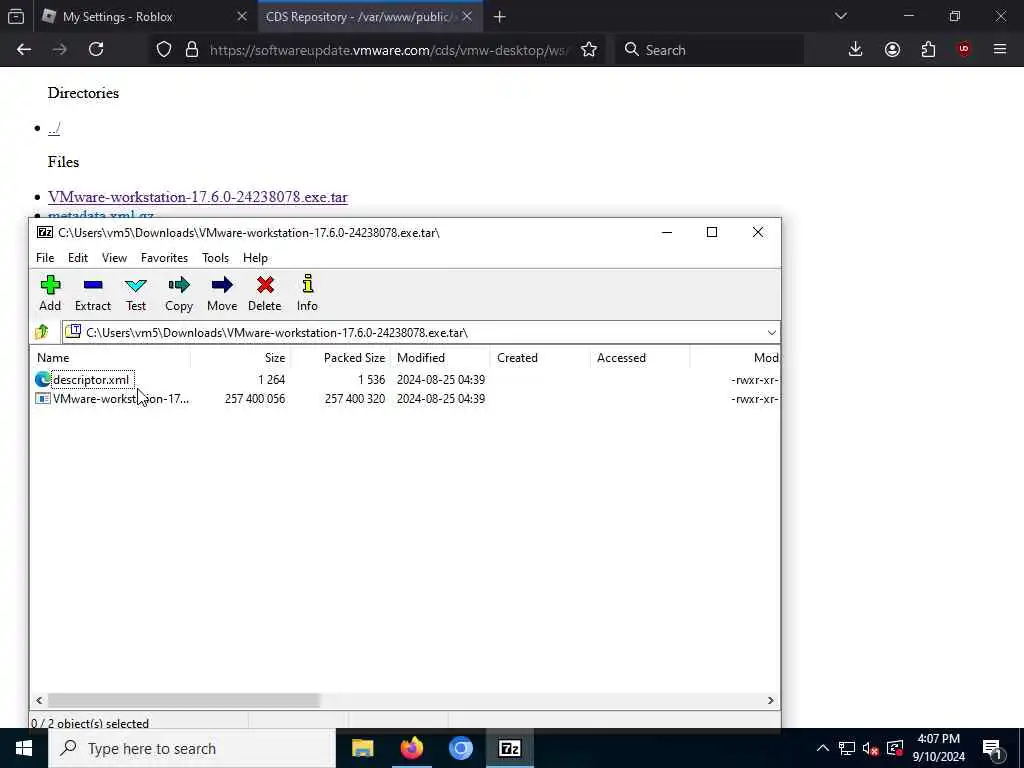Screen dimensions: 1024x768
Task: Click the Move toolbar icon
Action: (x=222, y=293)
